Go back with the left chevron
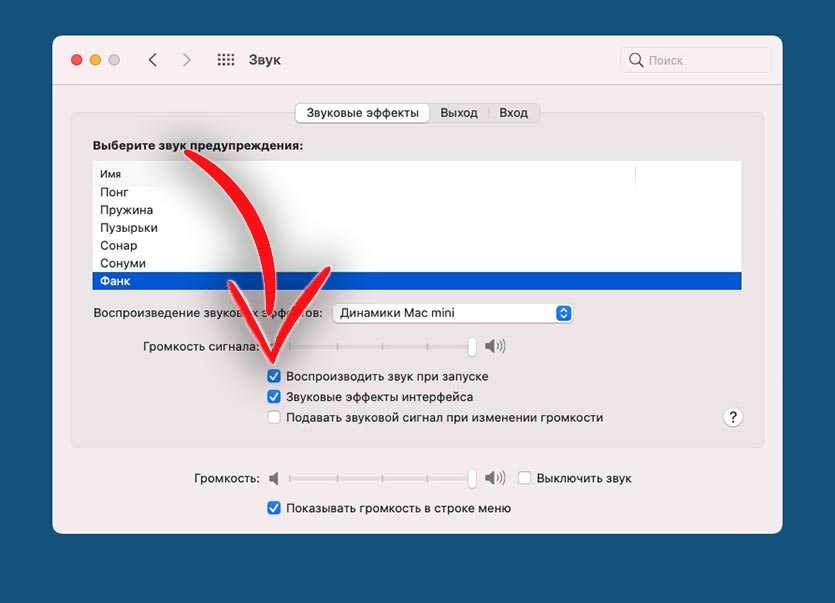835x603 pixels. (x=153, y=60)
